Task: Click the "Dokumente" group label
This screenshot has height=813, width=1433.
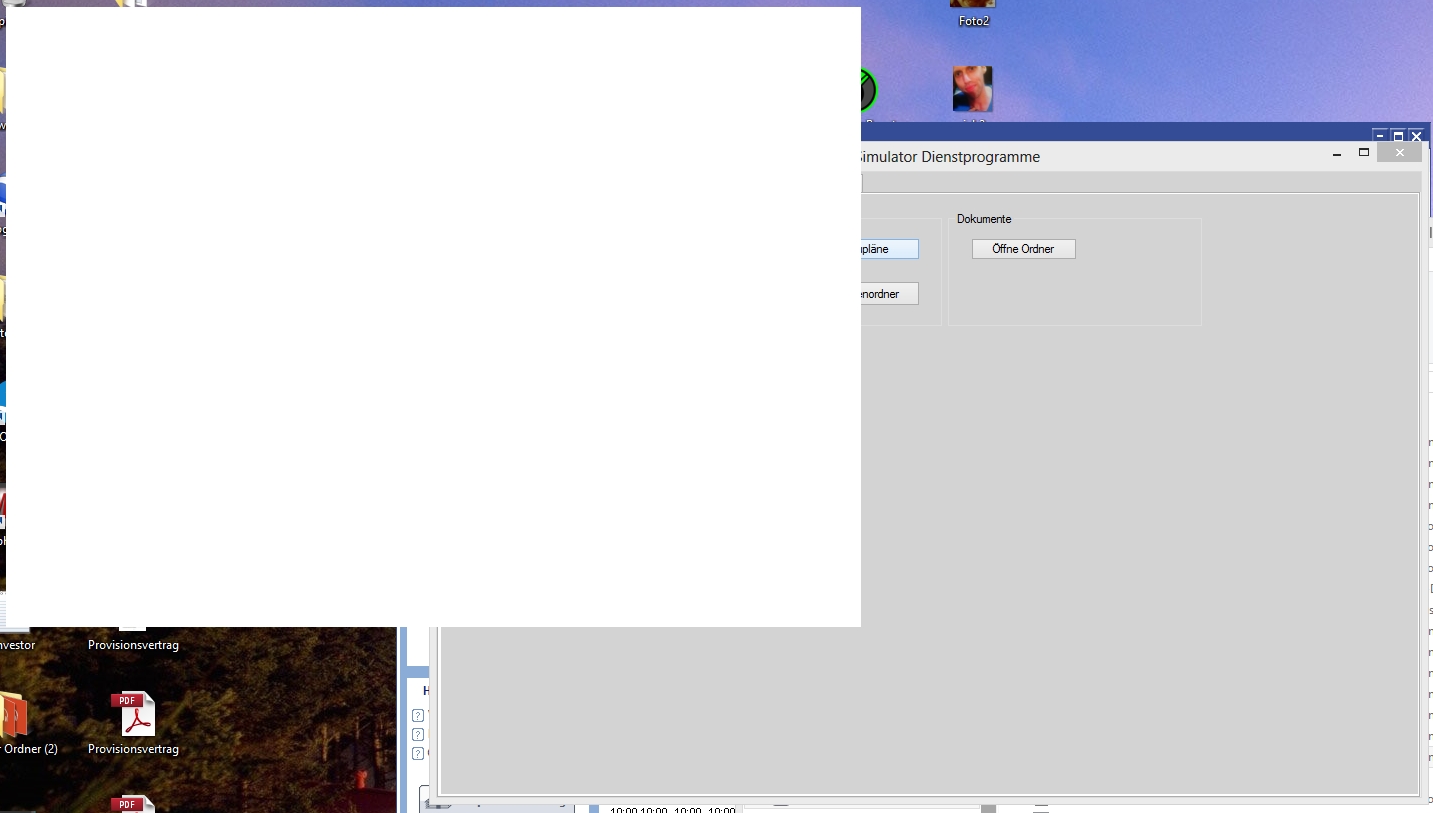Action: [x=984, y=219]
